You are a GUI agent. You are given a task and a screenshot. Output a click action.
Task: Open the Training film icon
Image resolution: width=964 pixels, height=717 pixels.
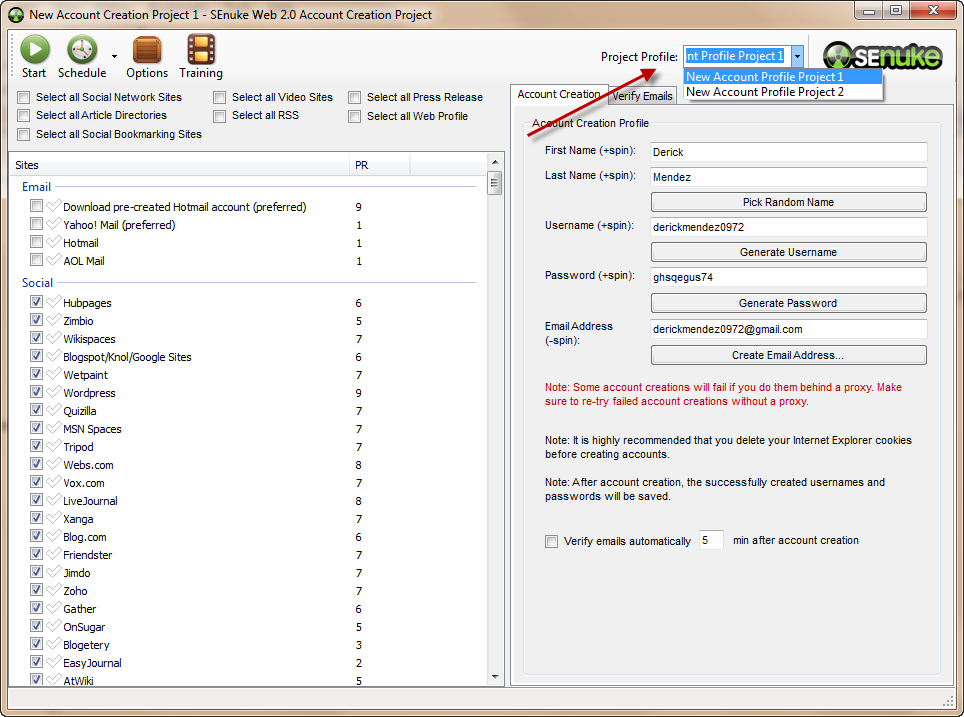[201, 50]
